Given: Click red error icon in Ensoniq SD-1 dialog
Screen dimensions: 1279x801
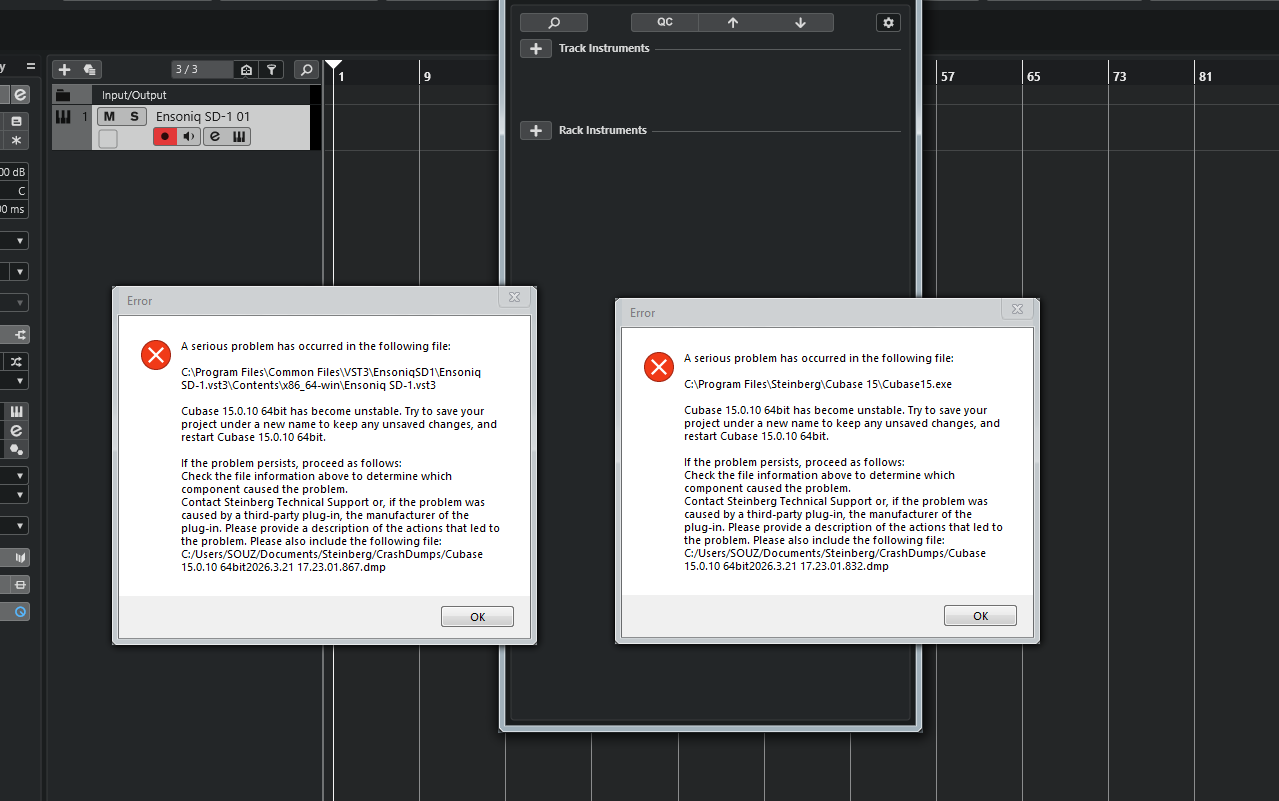Looking at the screenshot, I should click(x=156, y=355).
